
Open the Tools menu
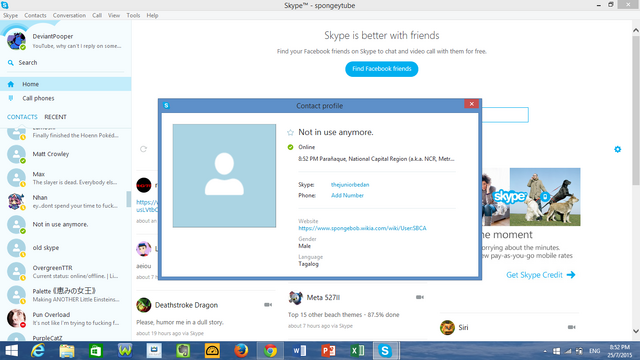click(x=133, y=16)
